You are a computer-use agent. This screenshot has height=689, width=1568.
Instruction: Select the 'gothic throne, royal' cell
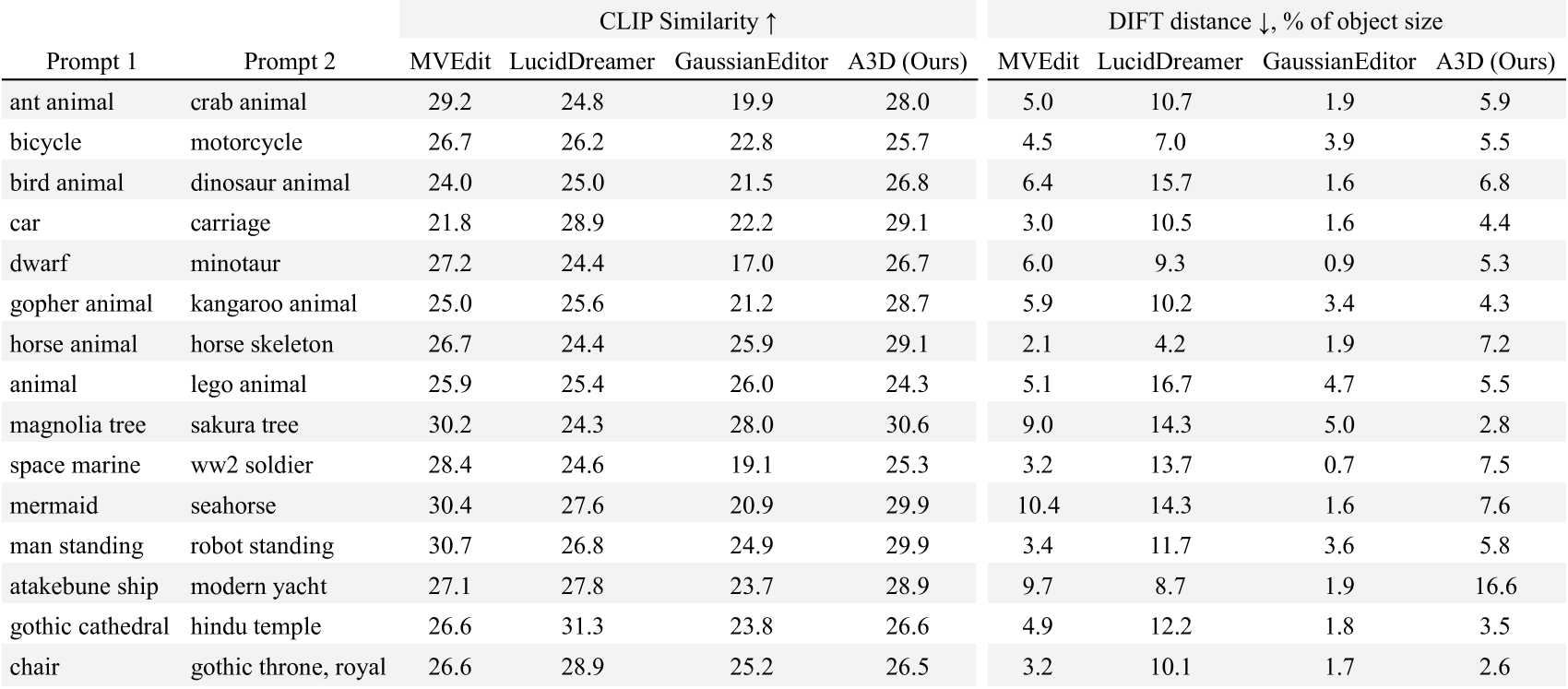pos(288,667)
